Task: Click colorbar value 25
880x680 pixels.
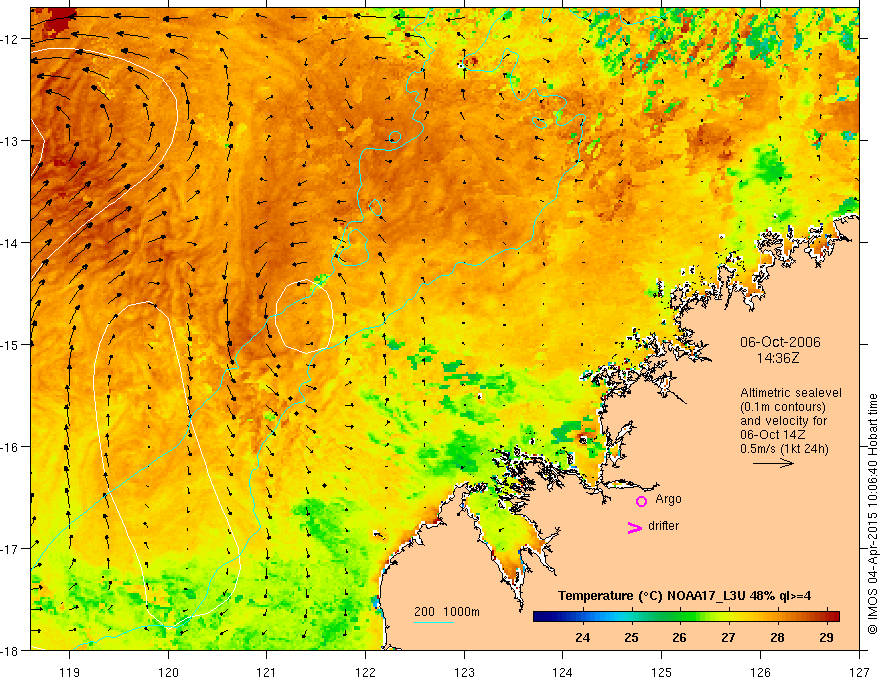Action: (x=631, y=637)
